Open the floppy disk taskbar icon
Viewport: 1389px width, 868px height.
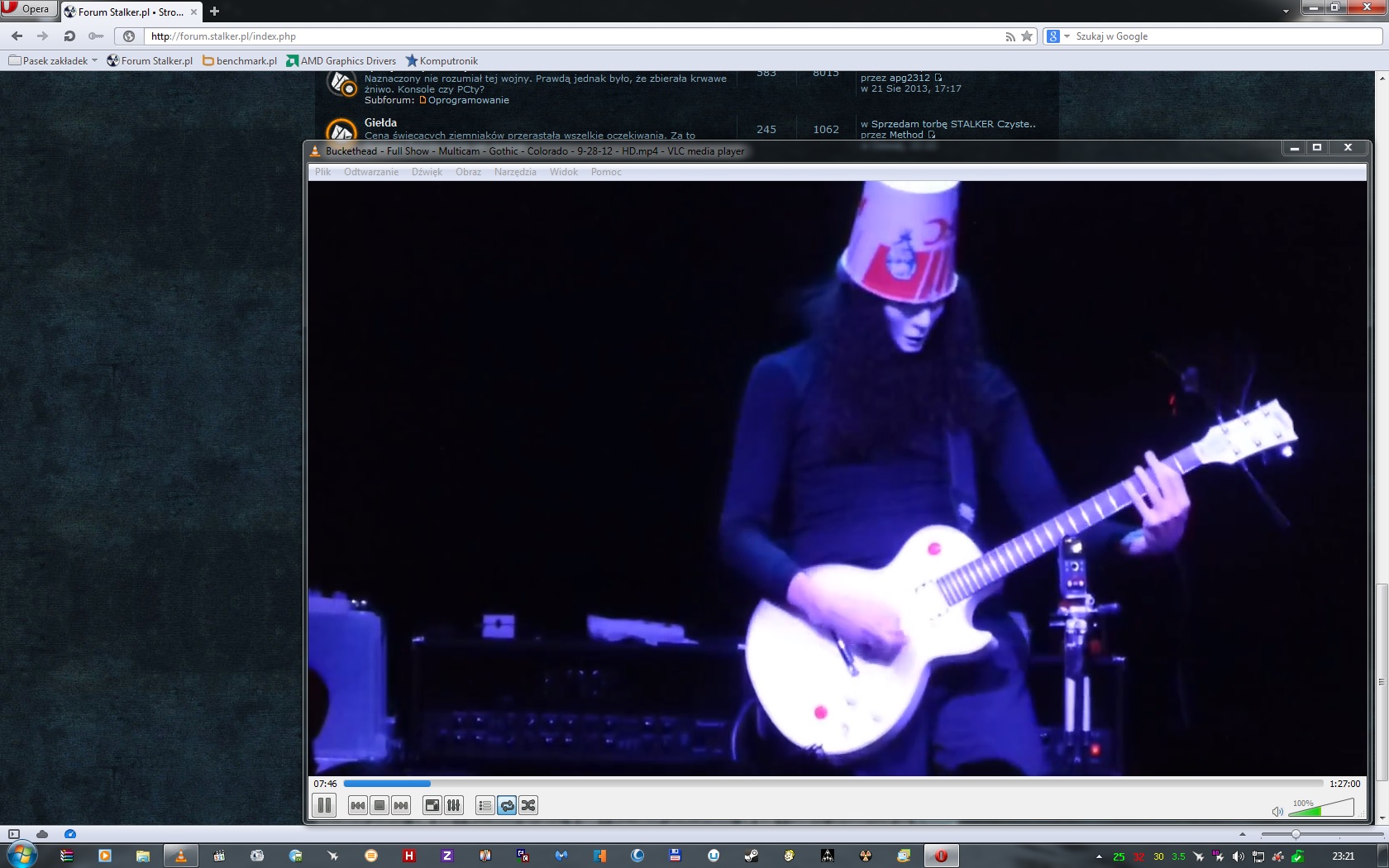(x=675, y=856)
